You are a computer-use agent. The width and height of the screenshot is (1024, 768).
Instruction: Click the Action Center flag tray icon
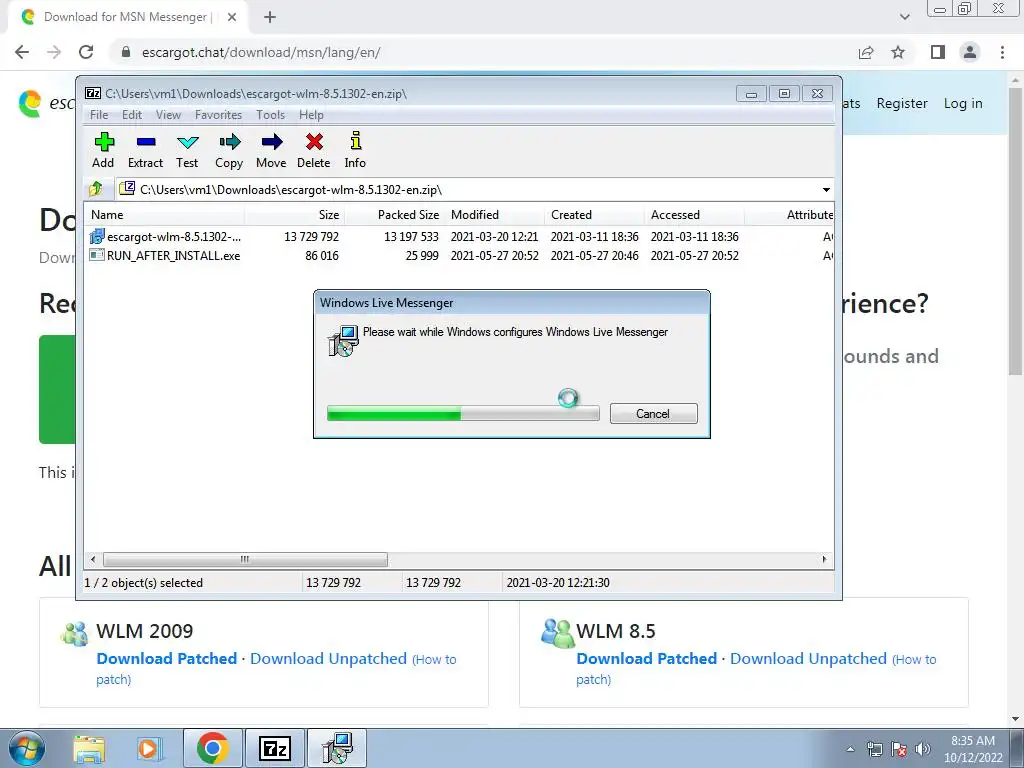coord(899,749)
